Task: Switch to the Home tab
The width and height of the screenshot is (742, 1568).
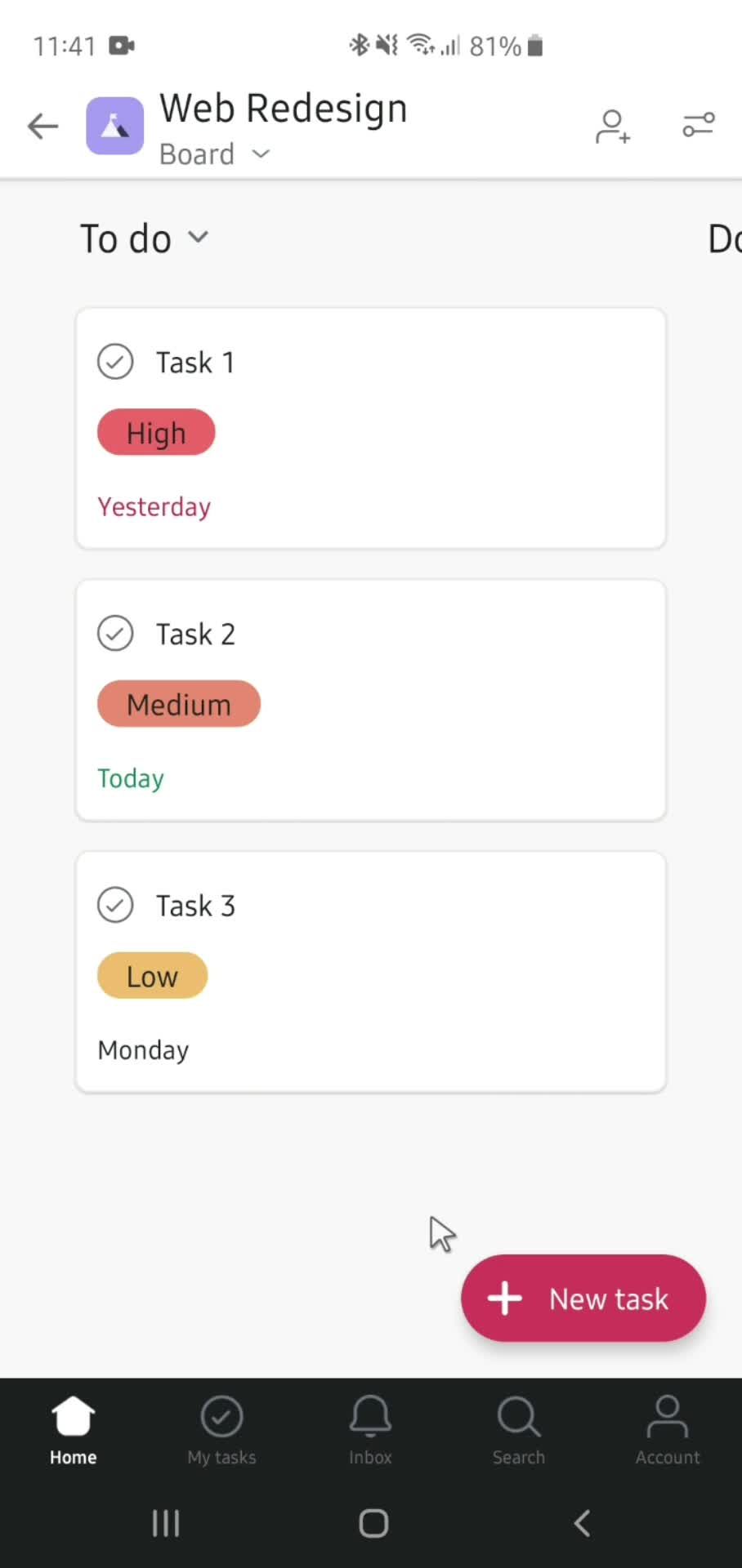Action: [73, 1429]
